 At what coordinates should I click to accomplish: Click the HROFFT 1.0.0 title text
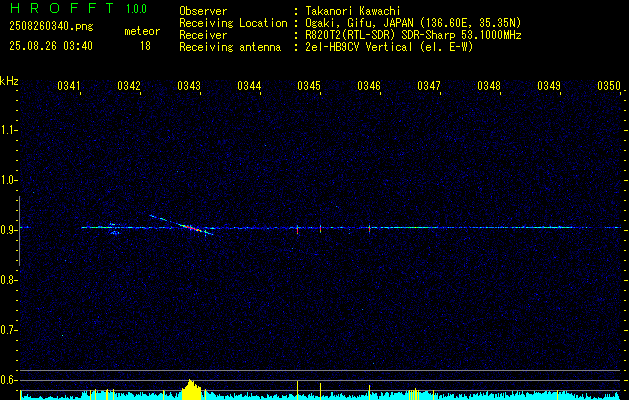click(x=79, y=8)
